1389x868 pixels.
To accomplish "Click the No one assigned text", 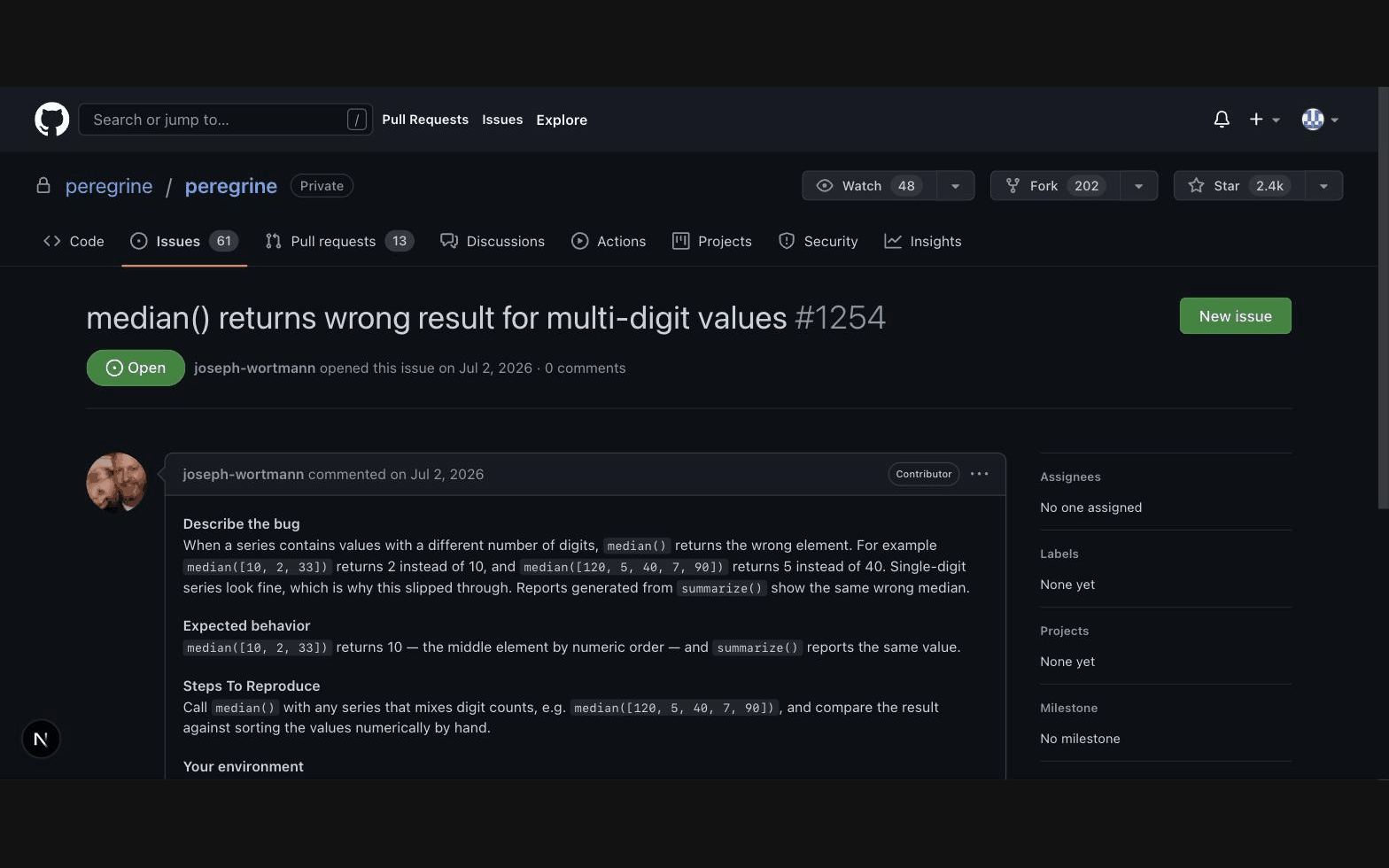I will (x=1091, y=508).
